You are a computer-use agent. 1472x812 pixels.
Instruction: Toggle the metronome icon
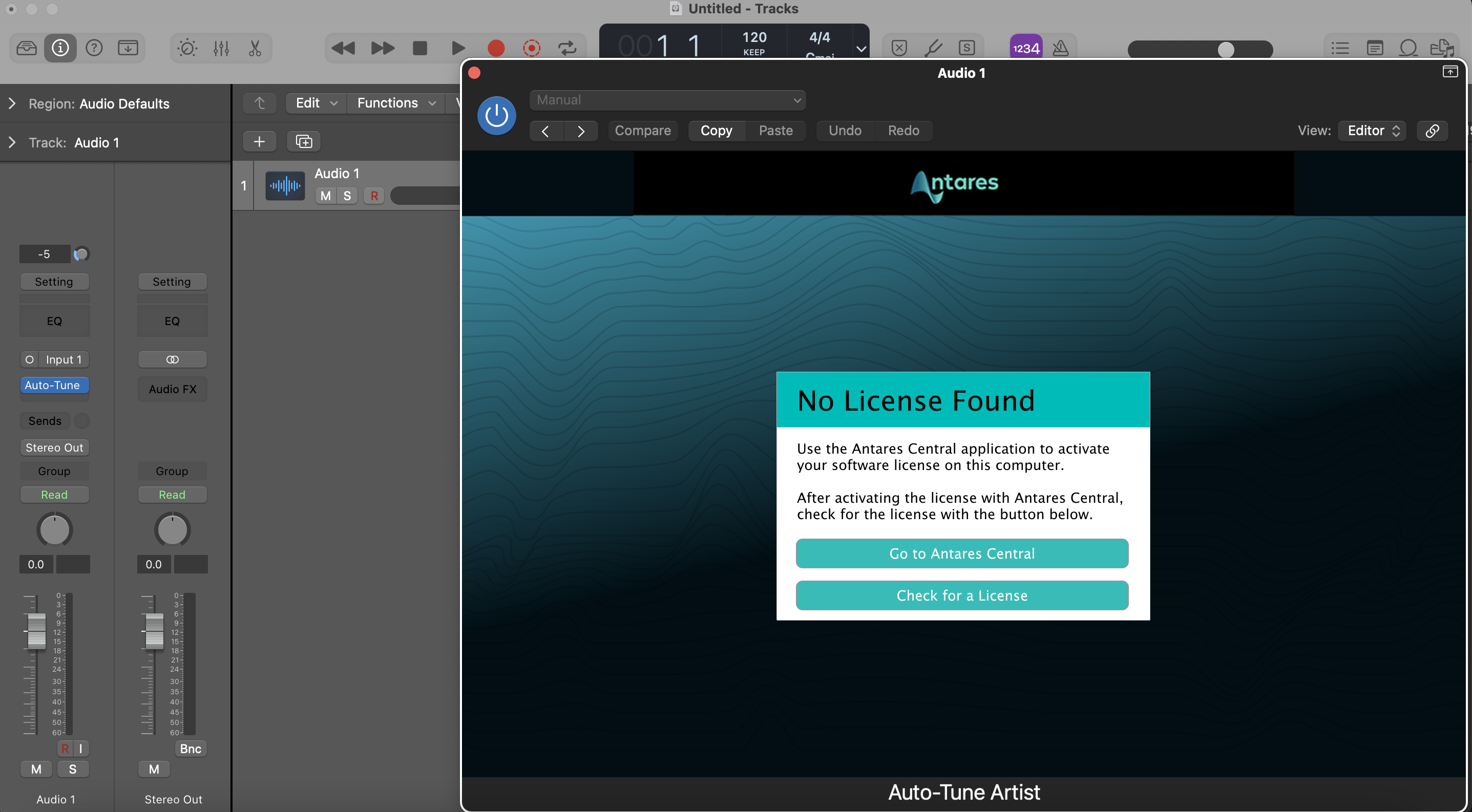[1061, 48]
